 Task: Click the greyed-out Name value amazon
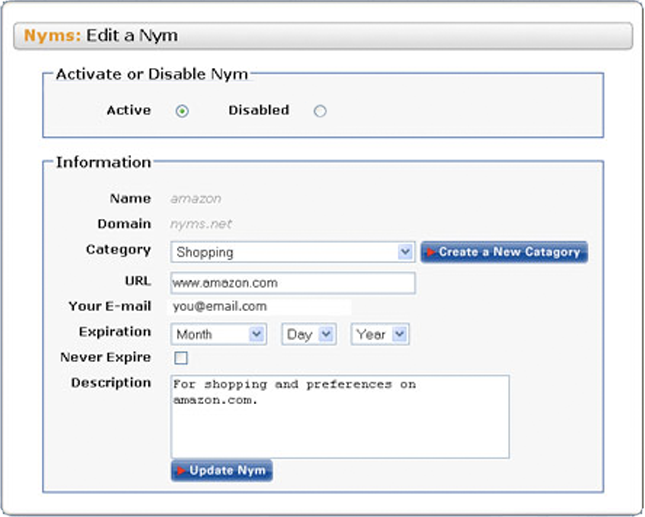click(196, 199)
